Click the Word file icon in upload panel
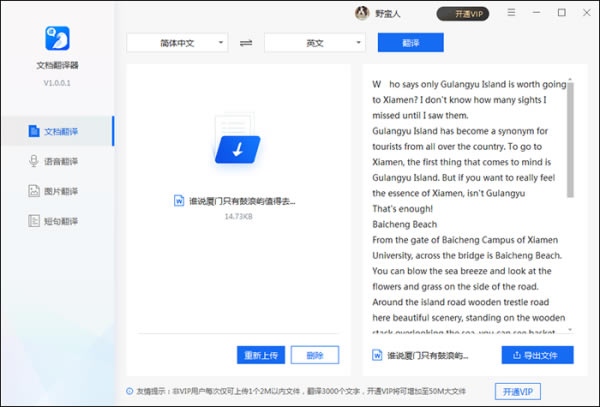The image size is (600, 407). (179, 201)
